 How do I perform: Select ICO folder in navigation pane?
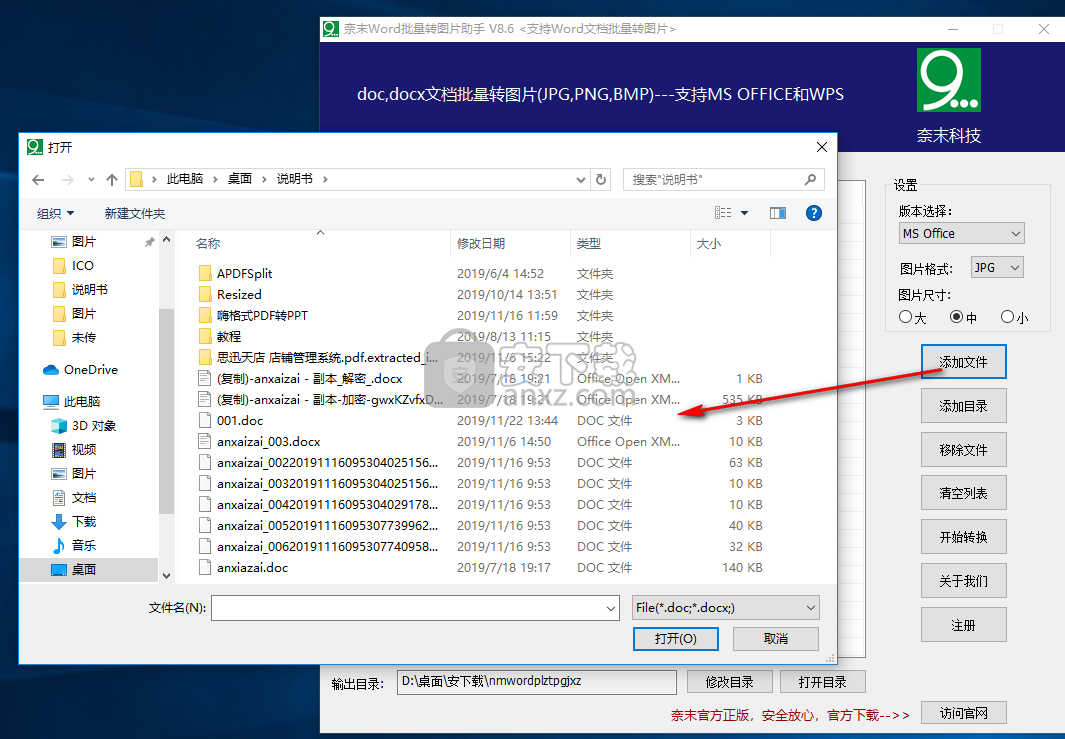(82, 266)
